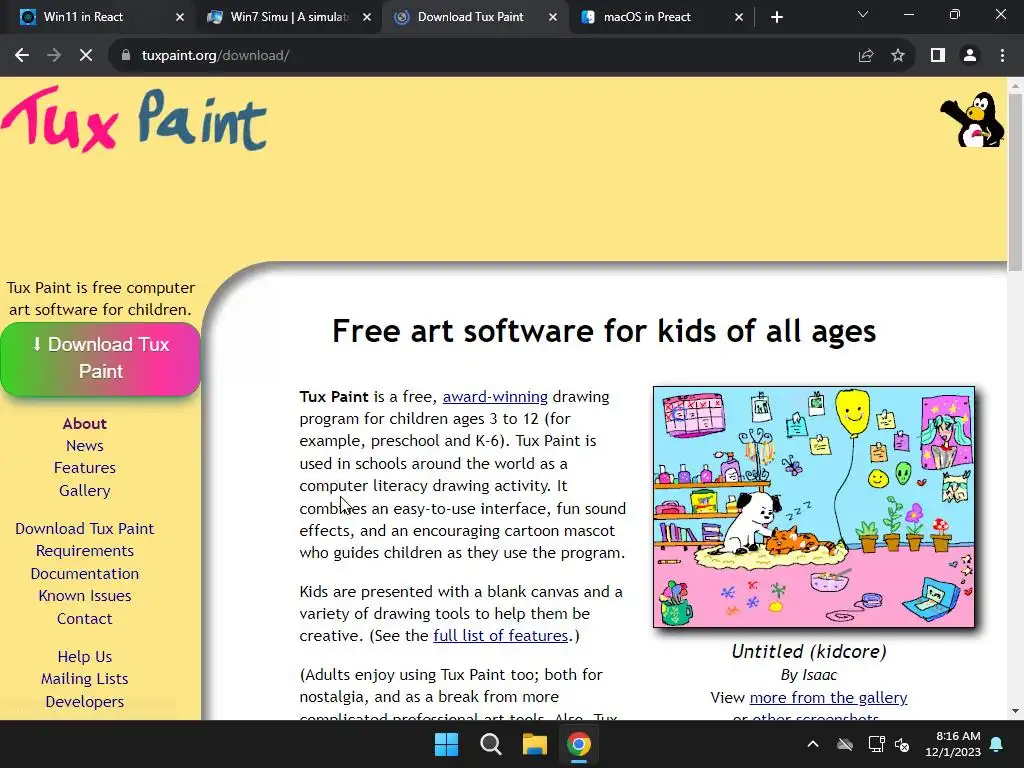The width and height of the screenshot is (1024, 768).
Task: Go back to the previous page
Action: [x=22, y=56]
